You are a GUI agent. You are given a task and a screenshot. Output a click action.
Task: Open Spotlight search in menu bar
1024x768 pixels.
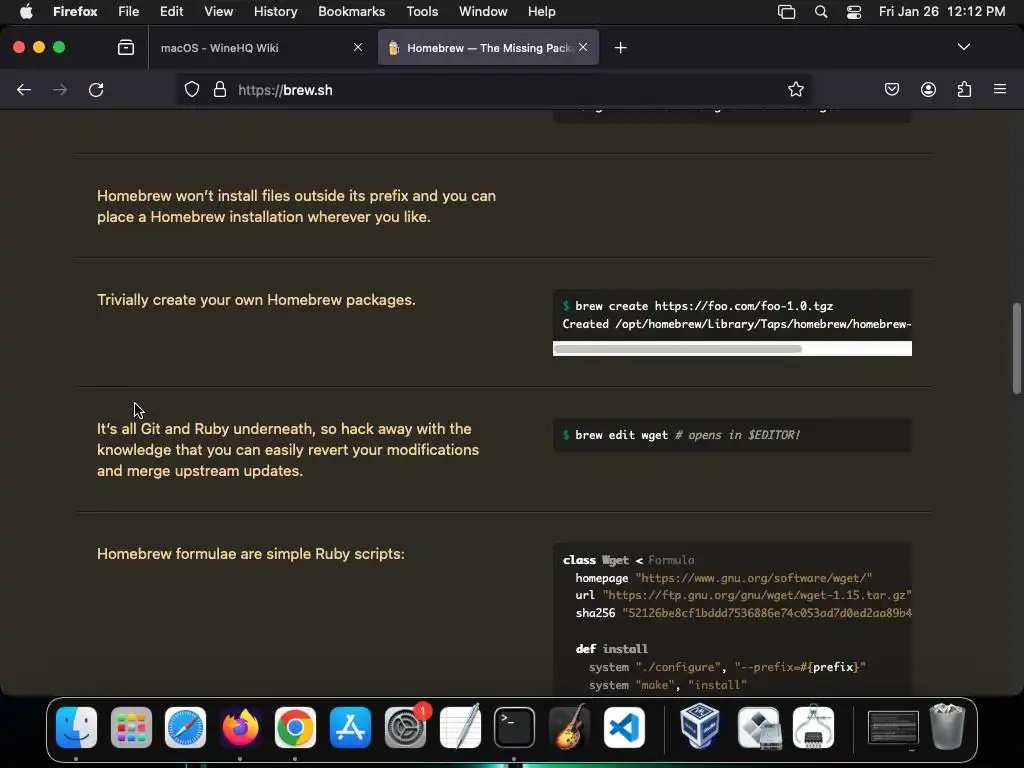pos(821,12)
